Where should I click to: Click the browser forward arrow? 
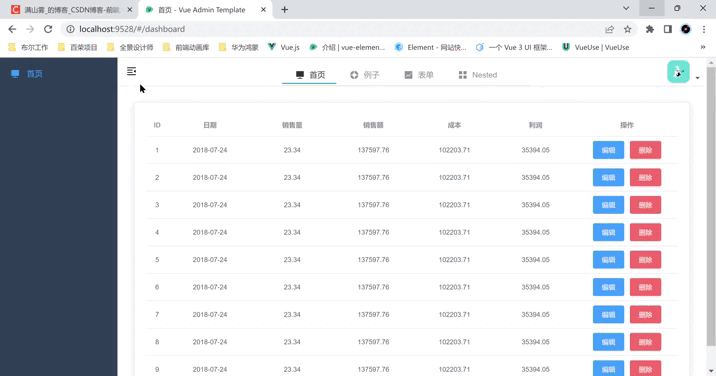tap(30, 29)
